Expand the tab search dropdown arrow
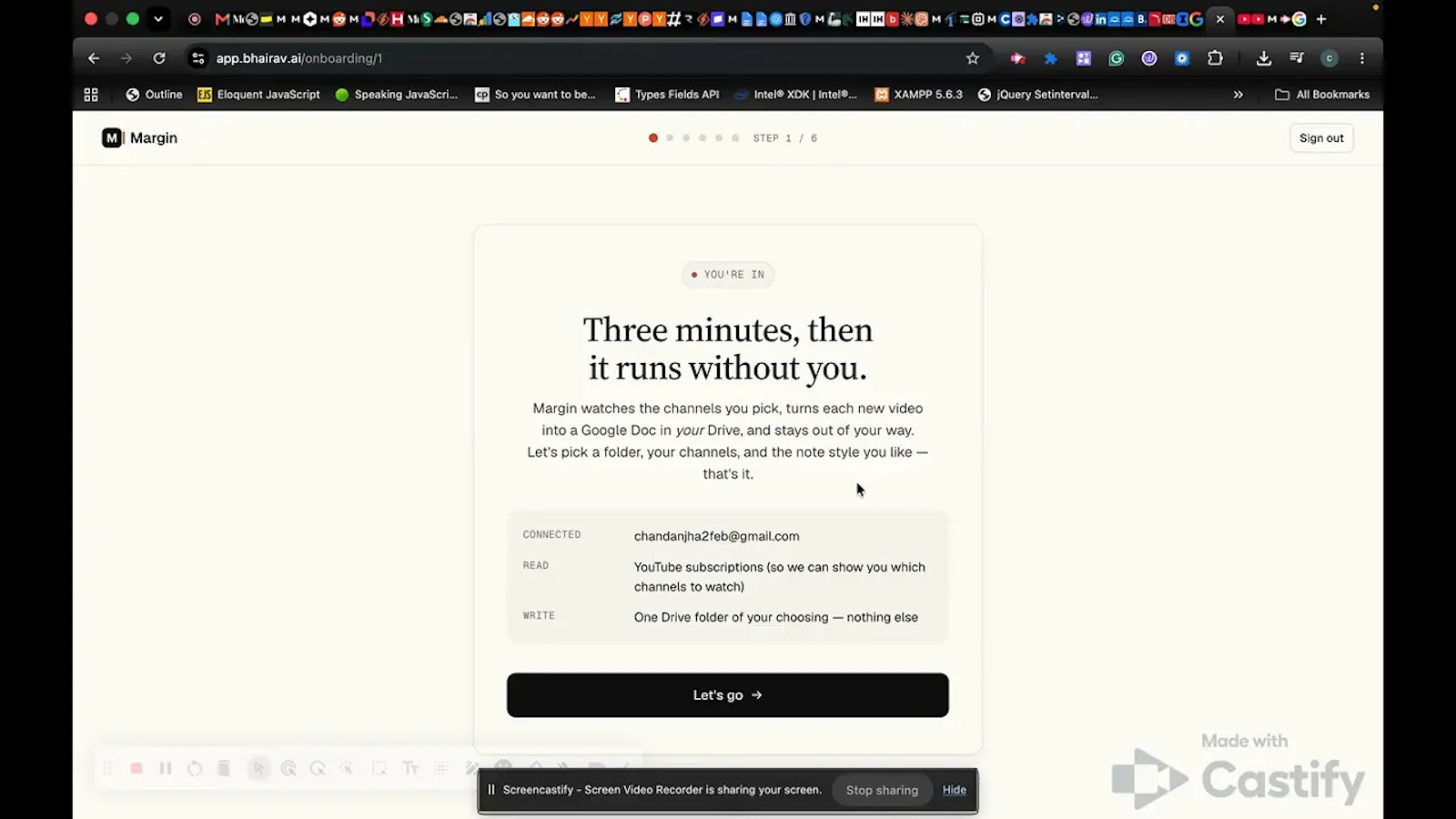Image resolution: width=1456 pixels, height=819 pixels. (x=158, y=19)
